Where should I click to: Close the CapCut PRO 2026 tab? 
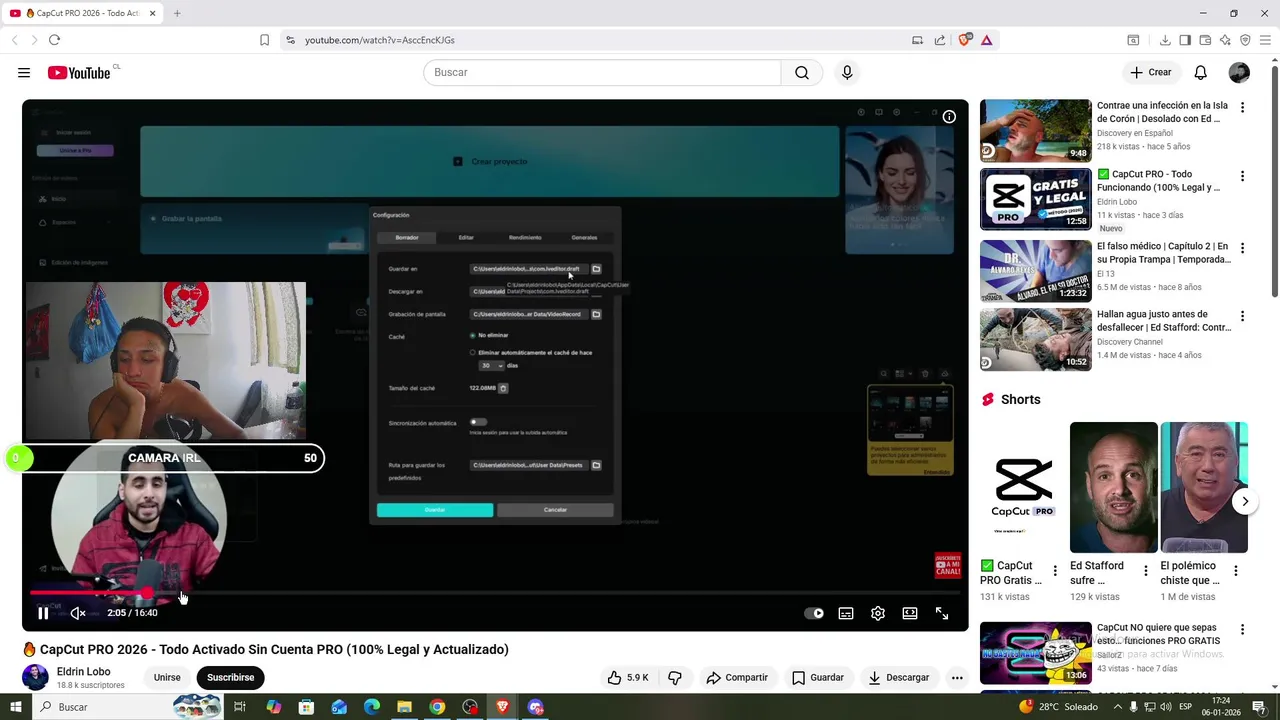tap(153, 13)
